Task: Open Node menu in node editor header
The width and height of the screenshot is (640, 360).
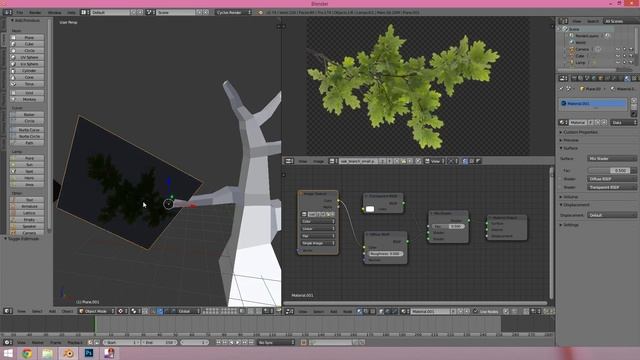Action: click(x=347, y=311)
